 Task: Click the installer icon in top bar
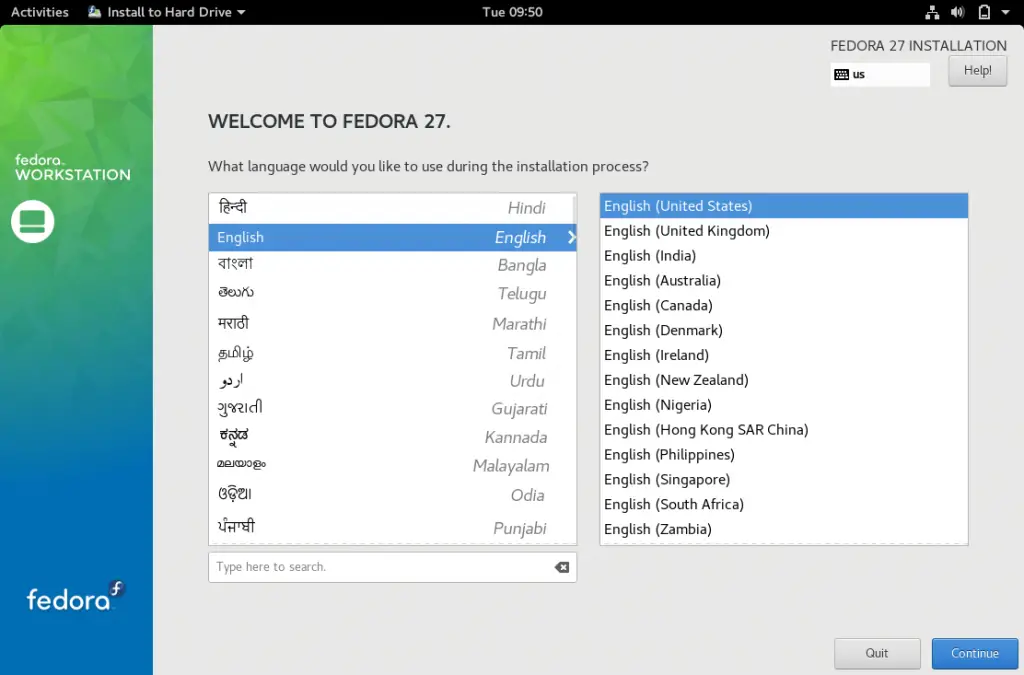tap(95, 12)
